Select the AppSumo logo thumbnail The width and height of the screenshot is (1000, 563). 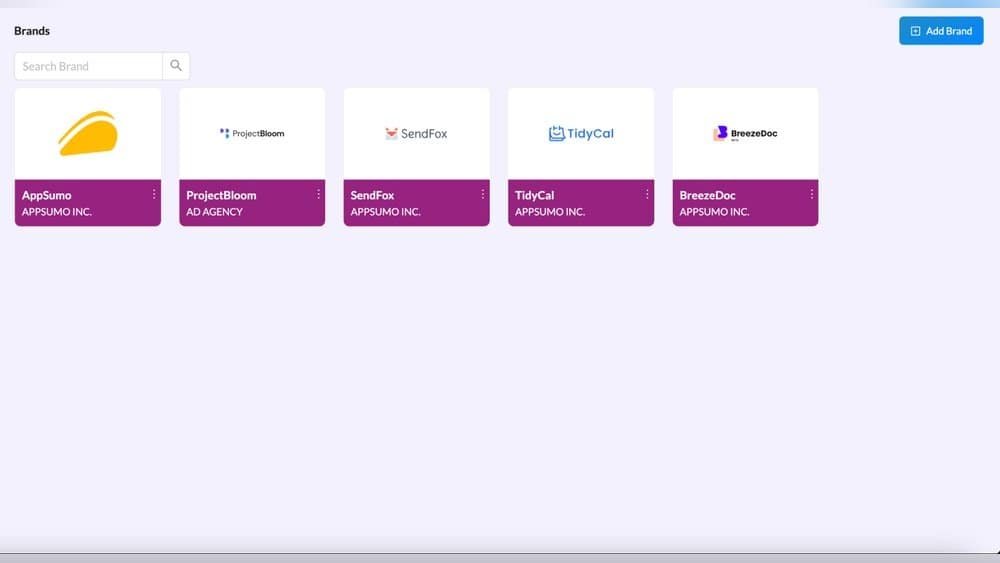tap(88, 133)
